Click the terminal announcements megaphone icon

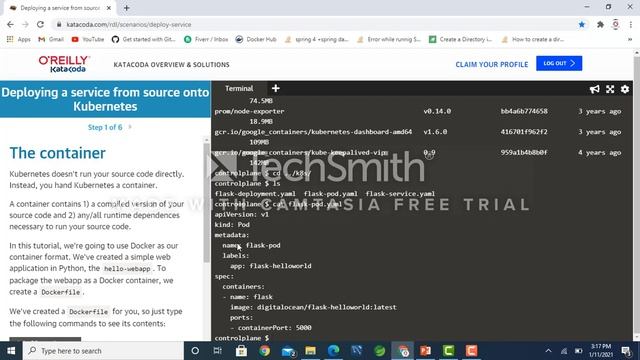pos(594,89)
